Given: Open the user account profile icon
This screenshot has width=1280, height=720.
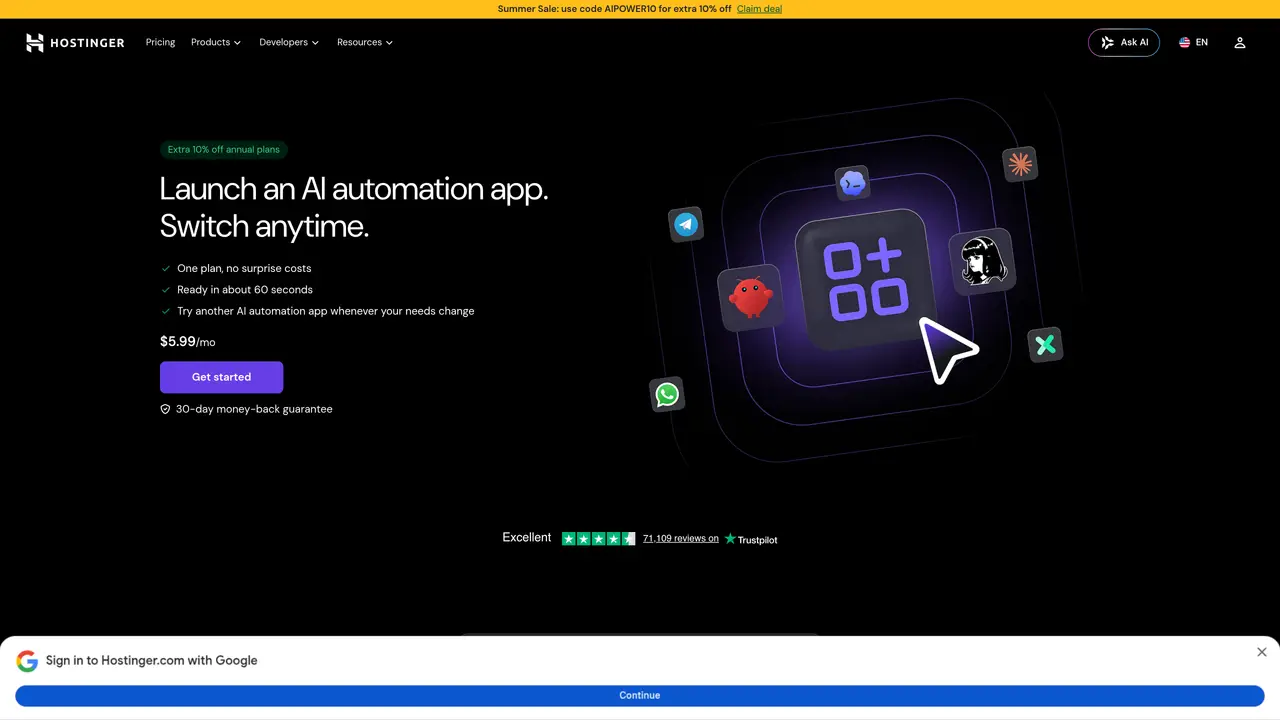Looking at the screenshot, I should pos(1240,43).
